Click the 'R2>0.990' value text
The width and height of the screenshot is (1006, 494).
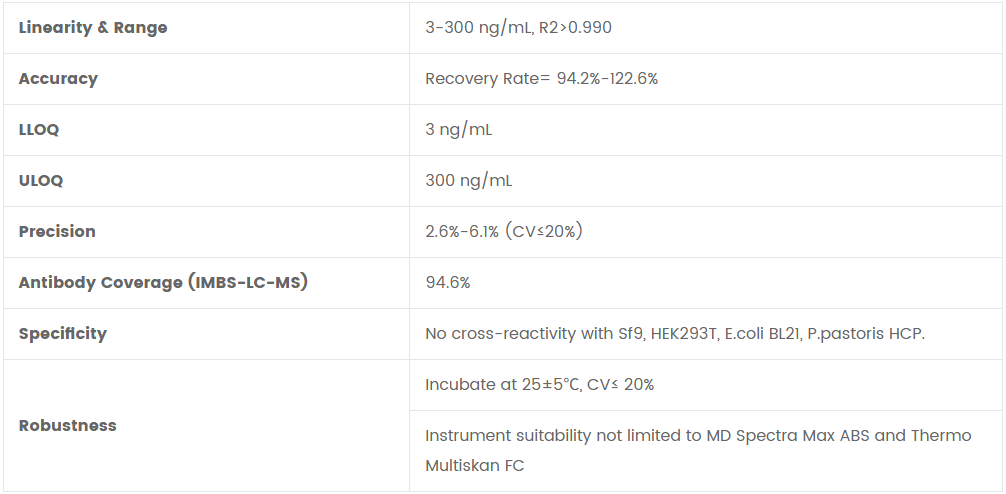coord(574,28)
